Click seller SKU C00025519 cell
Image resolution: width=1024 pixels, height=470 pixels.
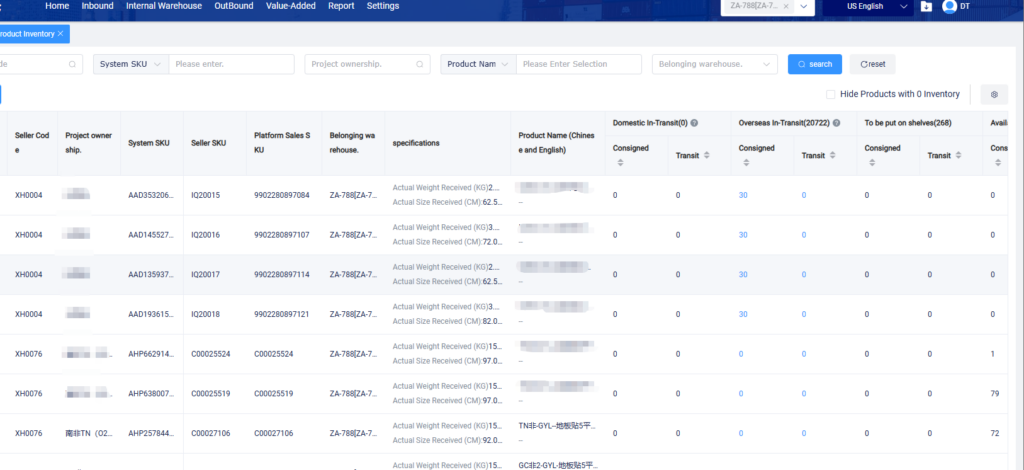pos(210,394)
